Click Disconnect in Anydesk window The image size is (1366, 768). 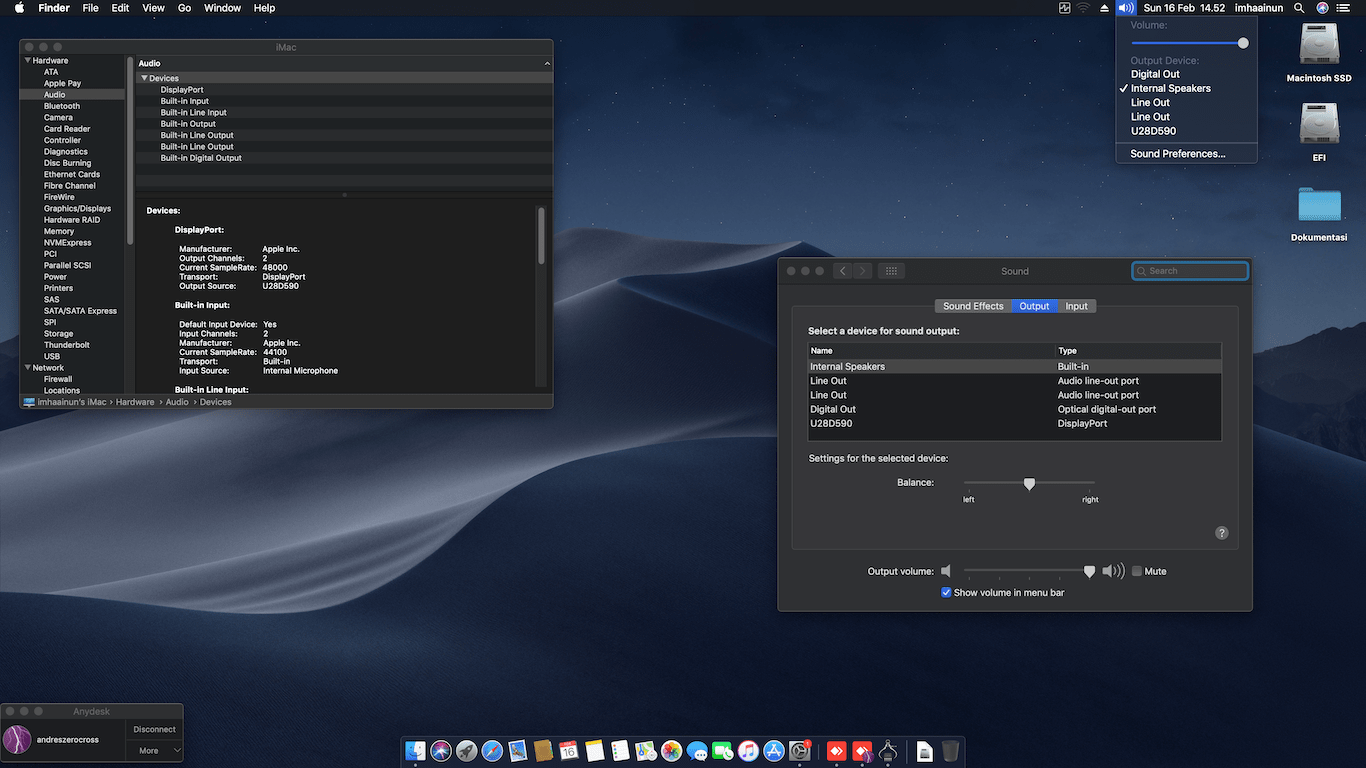154,730
